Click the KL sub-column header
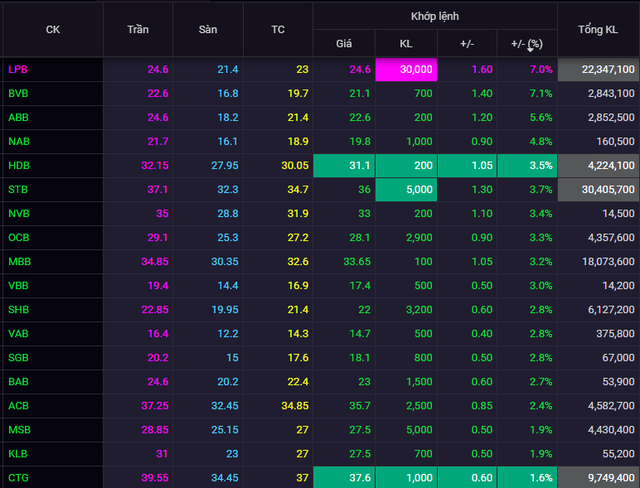The height and width of the screenshot is (488, 640). click(x=405, y=44)
